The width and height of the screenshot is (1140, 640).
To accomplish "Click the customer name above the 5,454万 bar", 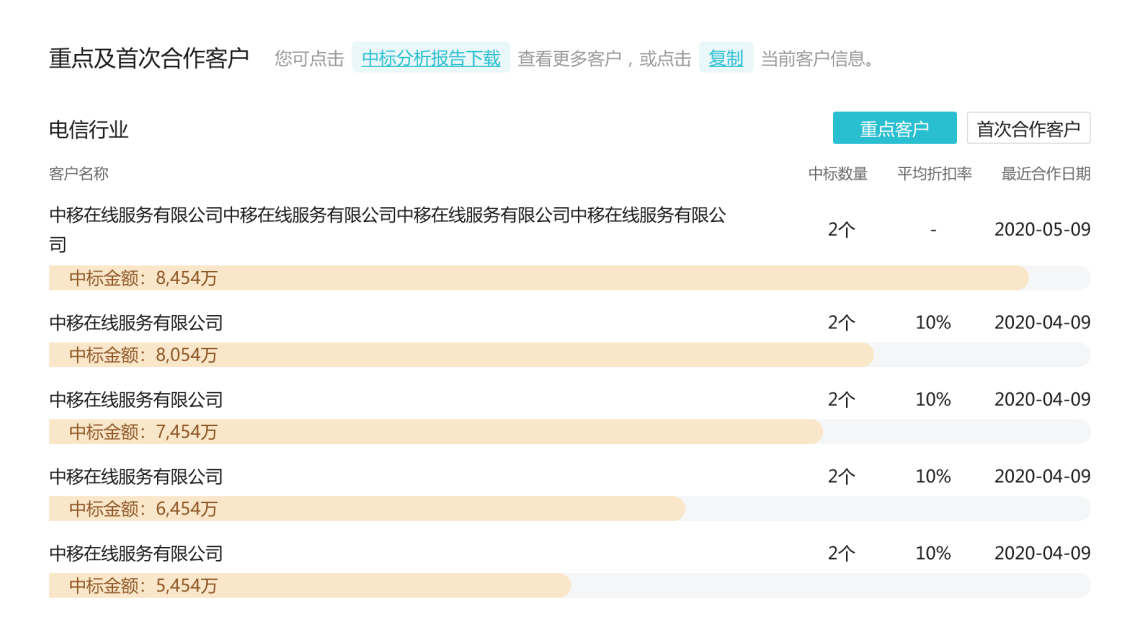I will click(x=136, y=554).
